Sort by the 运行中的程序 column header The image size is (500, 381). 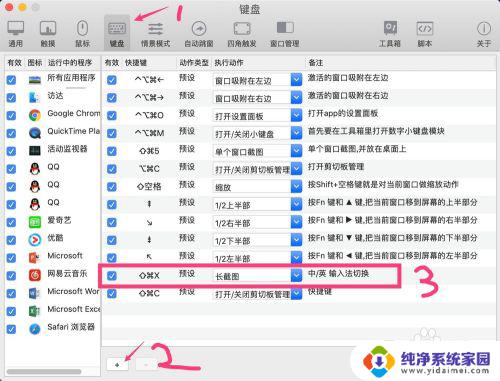pos(70,63)
